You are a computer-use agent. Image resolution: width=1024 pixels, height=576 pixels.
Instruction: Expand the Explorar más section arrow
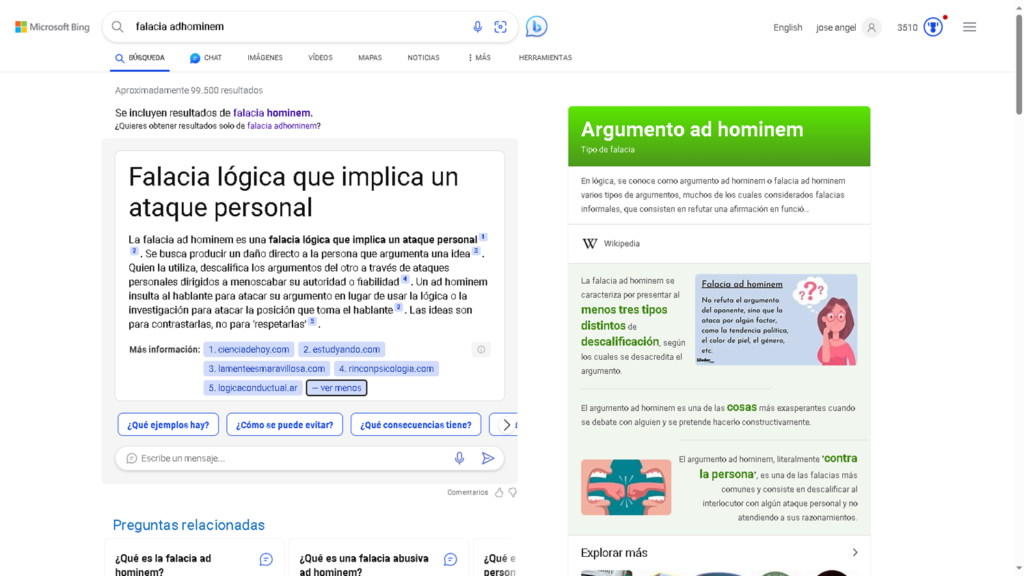click(855, 552)
